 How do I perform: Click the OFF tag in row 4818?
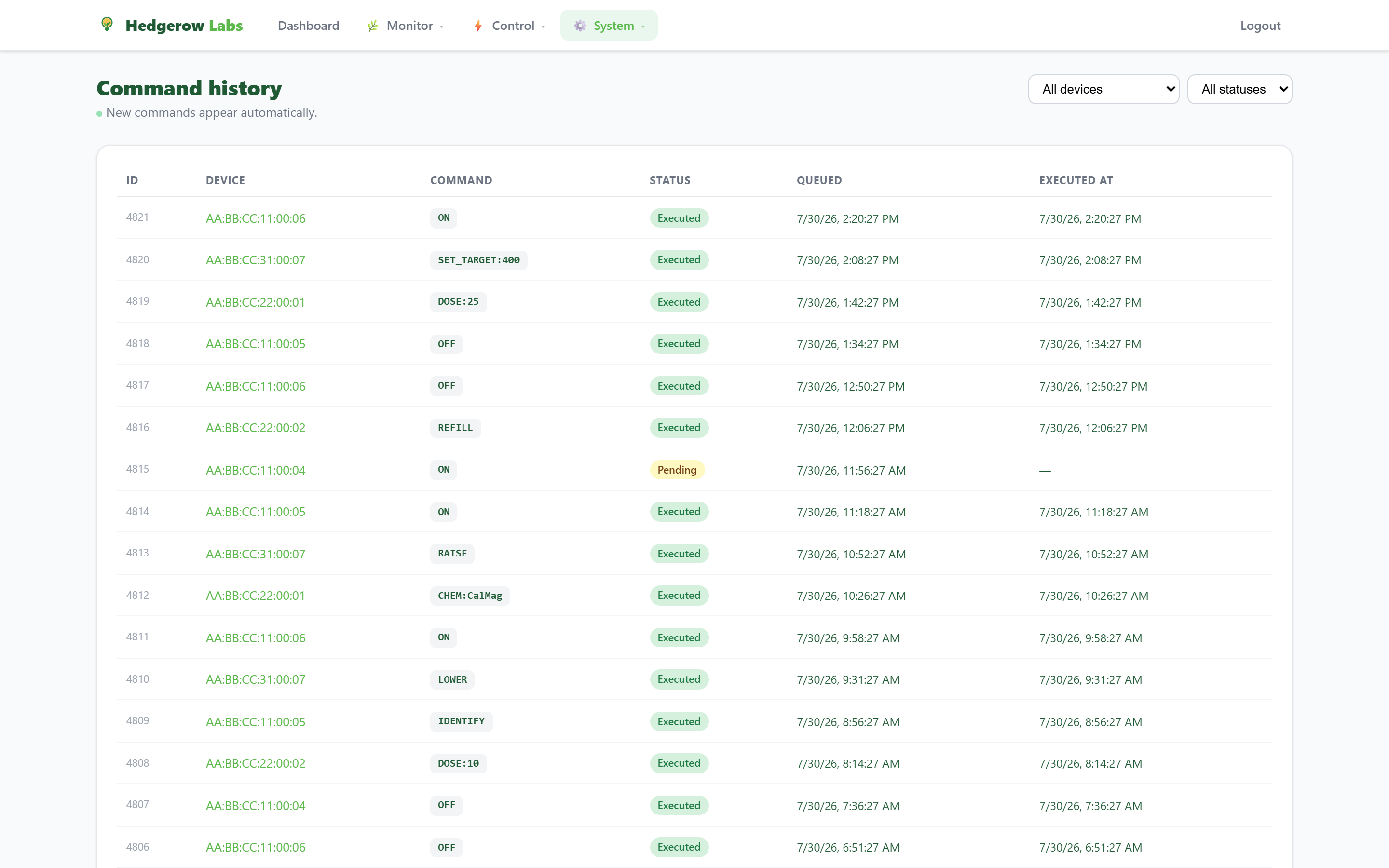pyautogui.click(x=447, y=344)
